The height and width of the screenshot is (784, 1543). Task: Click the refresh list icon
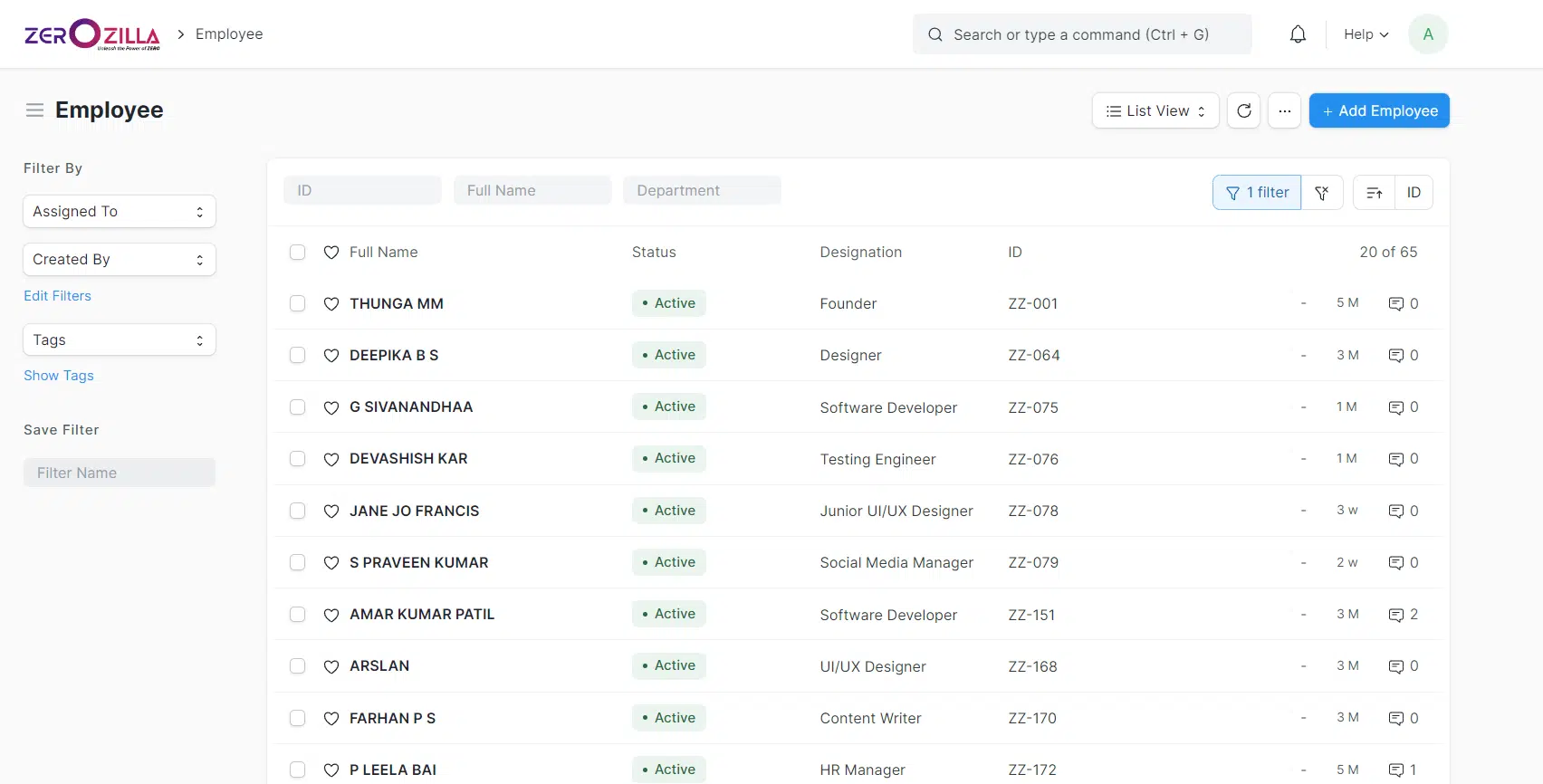tap(1243, 110)
